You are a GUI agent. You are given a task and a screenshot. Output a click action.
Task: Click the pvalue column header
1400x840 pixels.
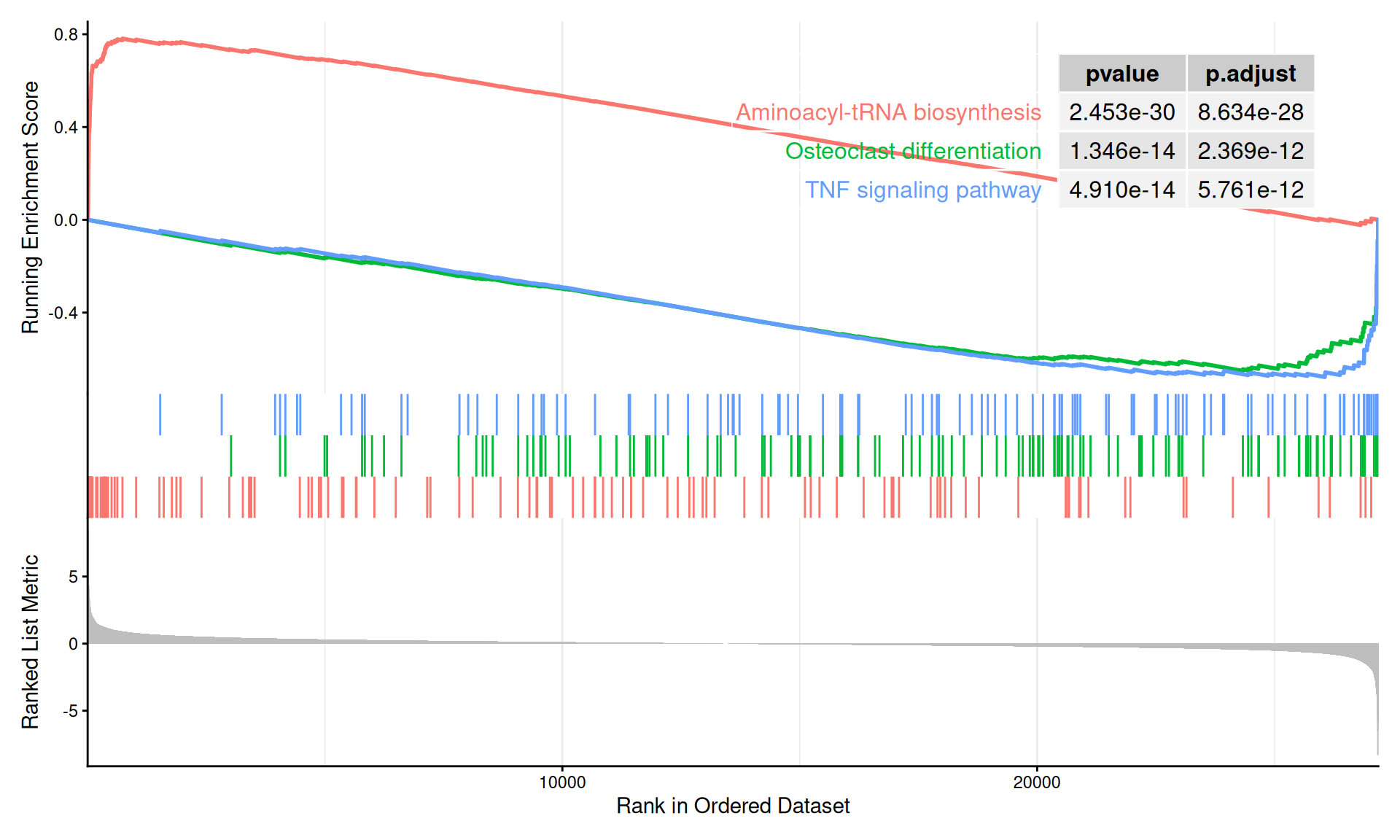pos(1121,74)
